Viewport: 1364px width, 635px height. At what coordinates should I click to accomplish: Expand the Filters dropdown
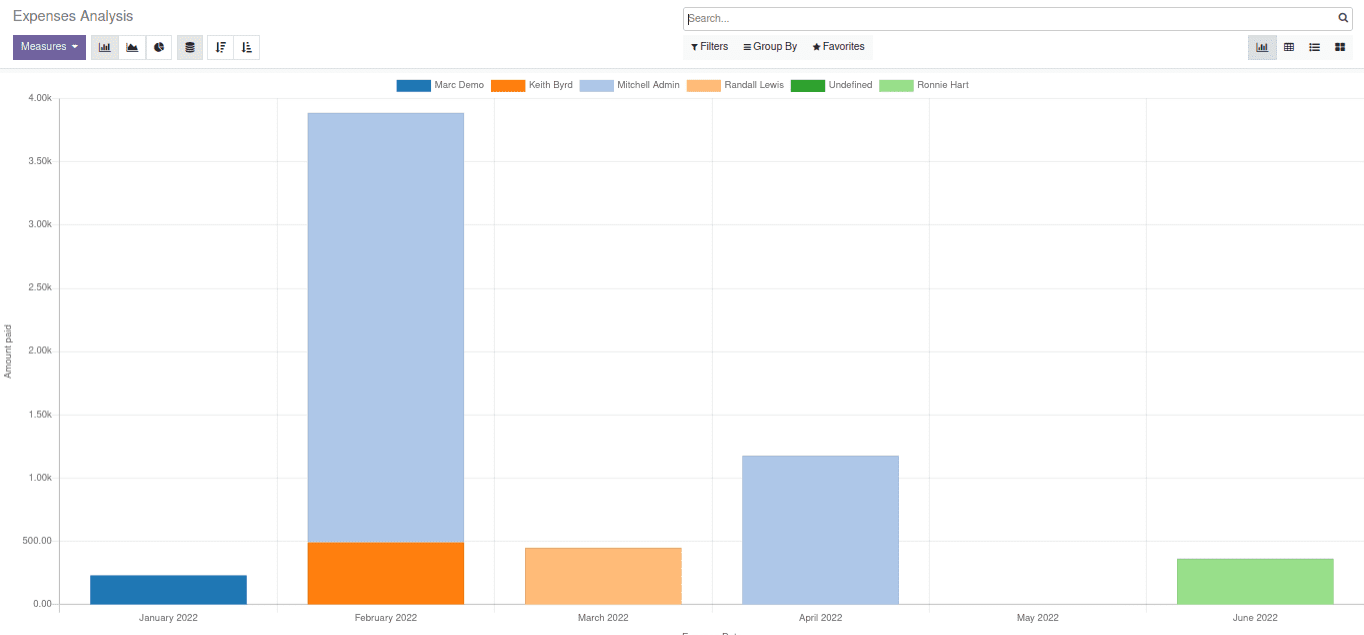click(x=709, y=47)
